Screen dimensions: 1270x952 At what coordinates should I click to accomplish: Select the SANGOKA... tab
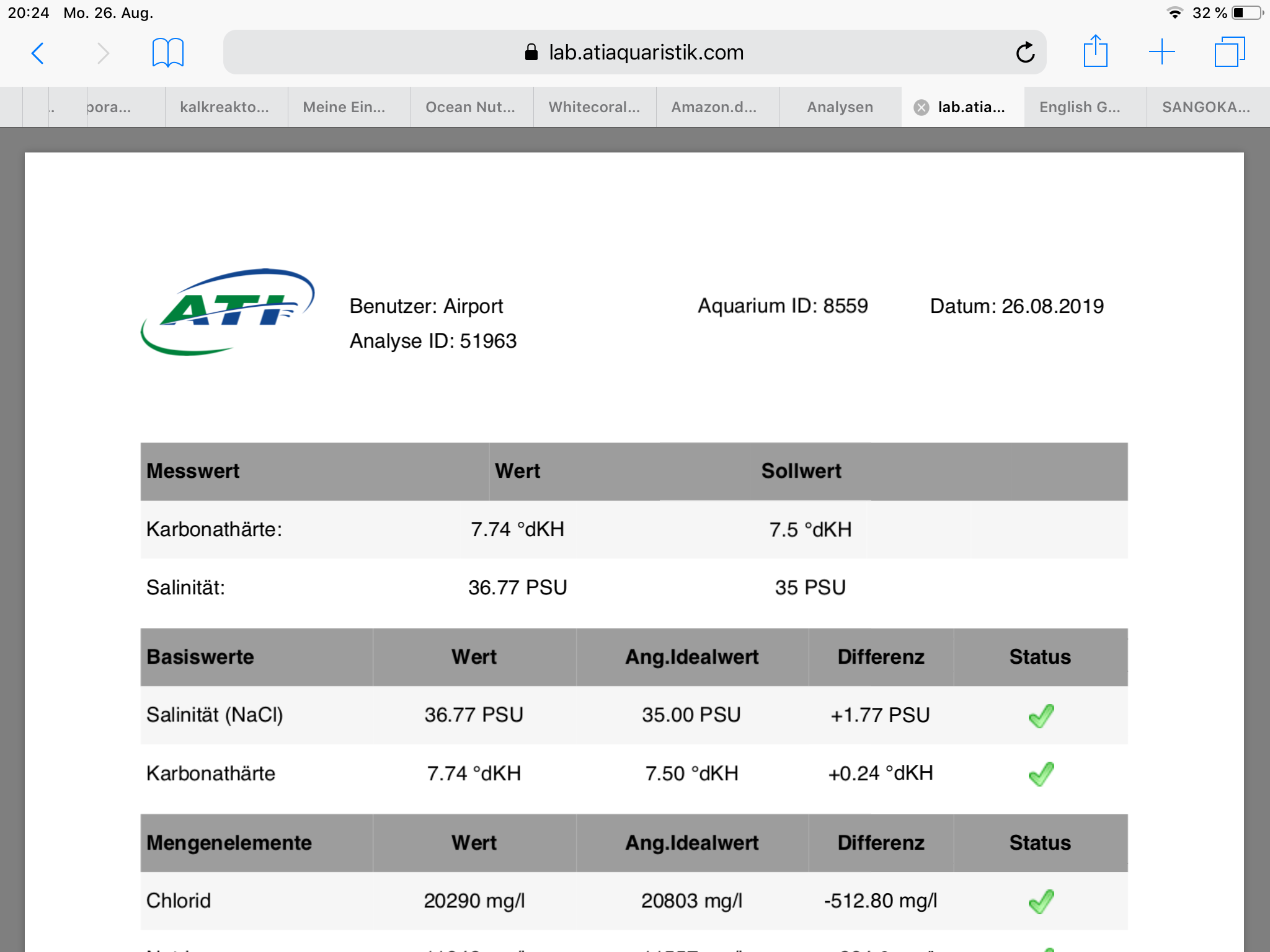click(x=1206, y=107)
